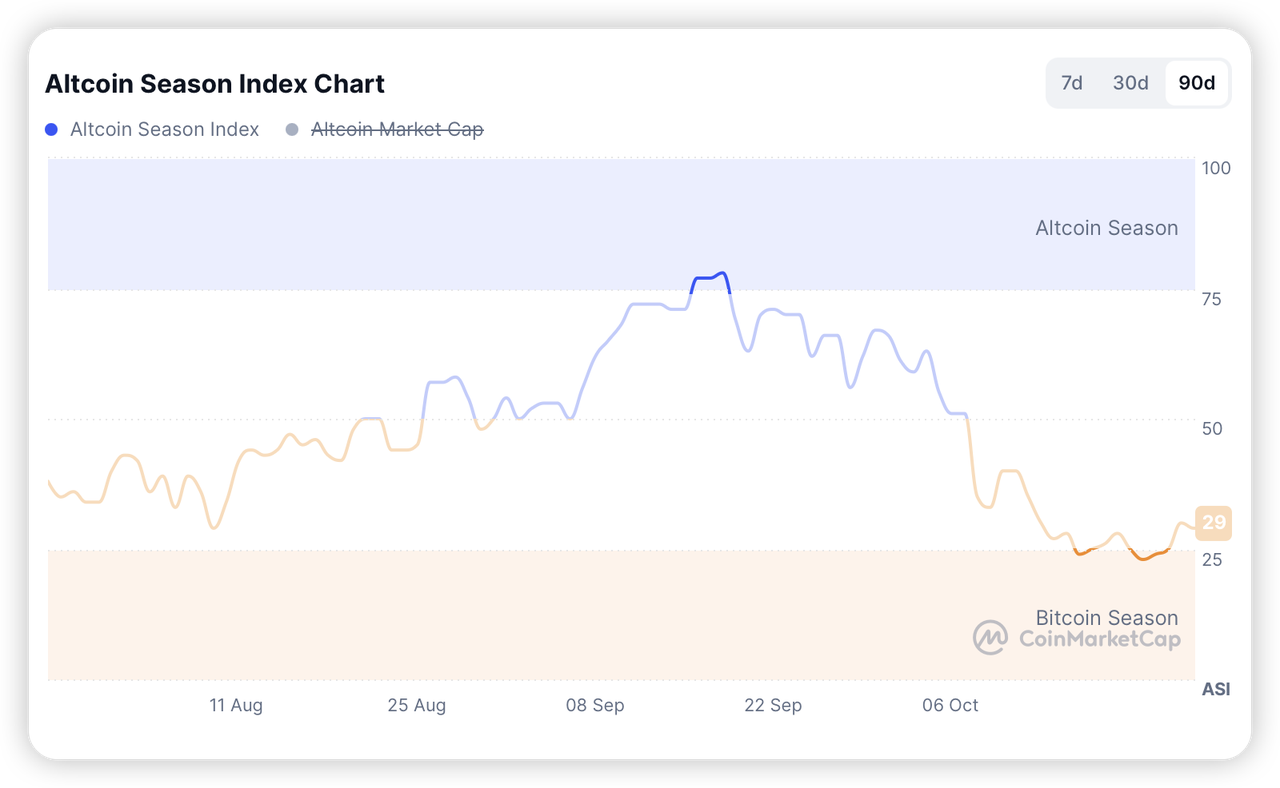
Task: Click the dark blue peak line segment
Action: pyautogui.click(x=710, y=276)
